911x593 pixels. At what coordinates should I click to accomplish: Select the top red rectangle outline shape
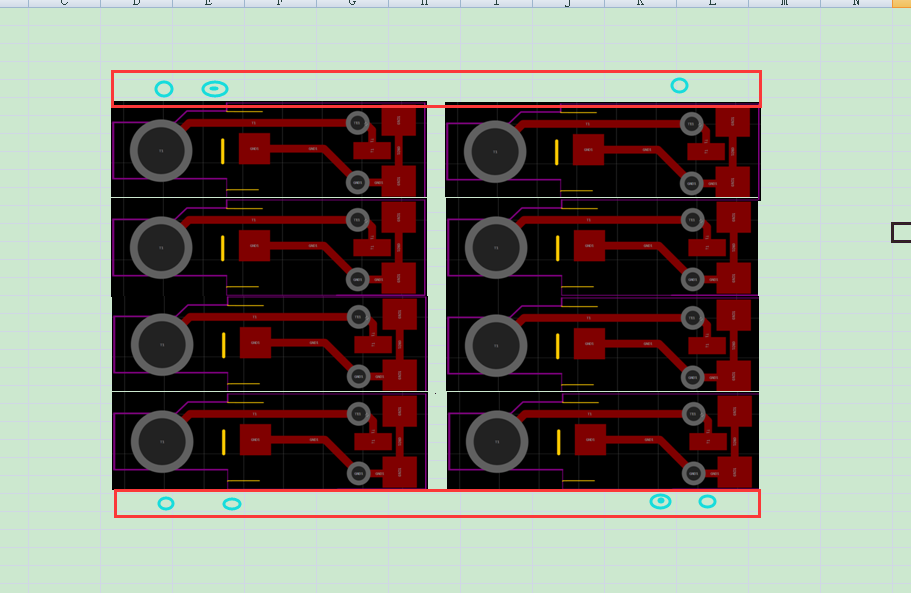click(x=435, y=73)
